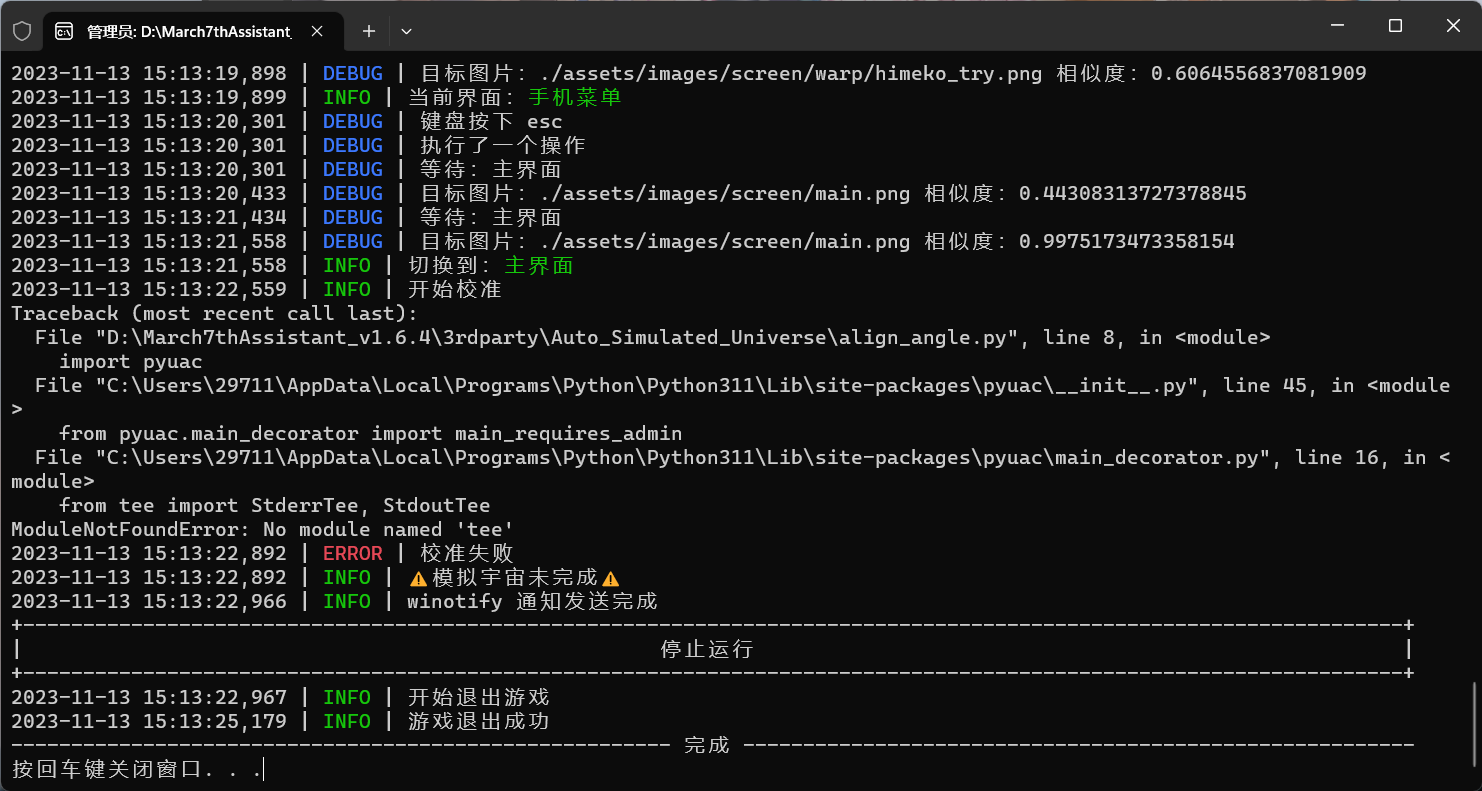Screen dimensions: 1482x791
Task: Open a new terminal tab with the plus button
Action: (x=368, y=31)
